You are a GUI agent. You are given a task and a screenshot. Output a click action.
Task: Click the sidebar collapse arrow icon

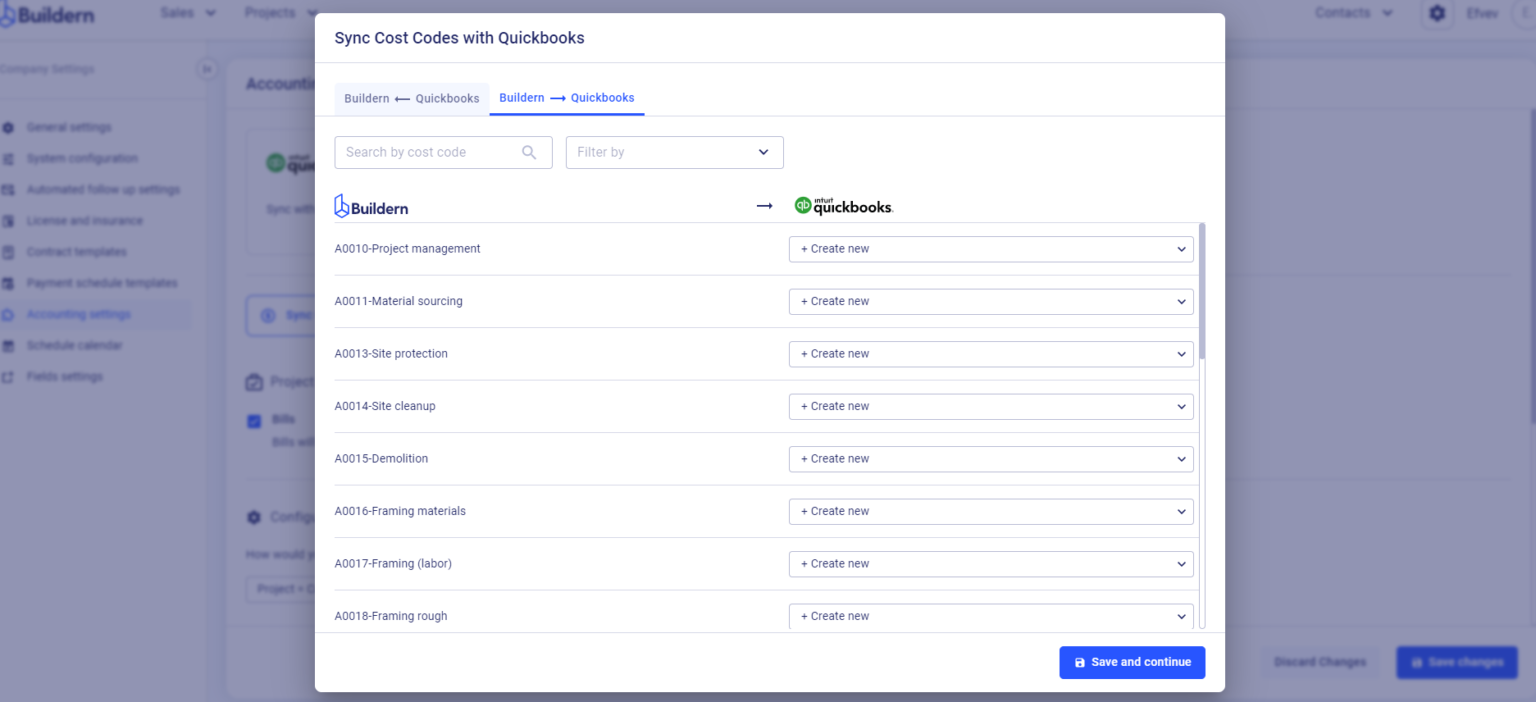(x=207, y=69)
